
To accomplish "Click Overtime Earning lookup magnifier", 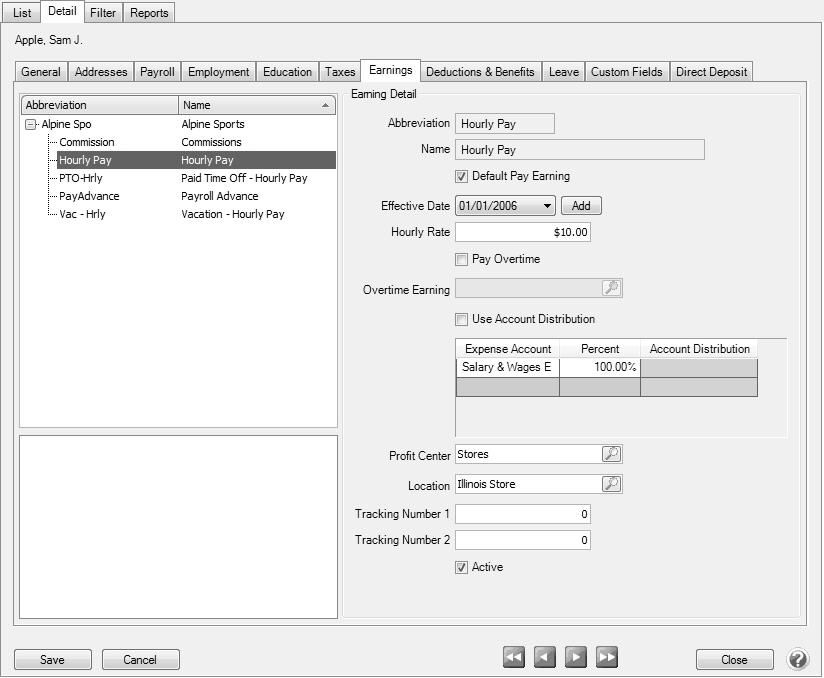I will pyautogui.click(x=611, y=288).
